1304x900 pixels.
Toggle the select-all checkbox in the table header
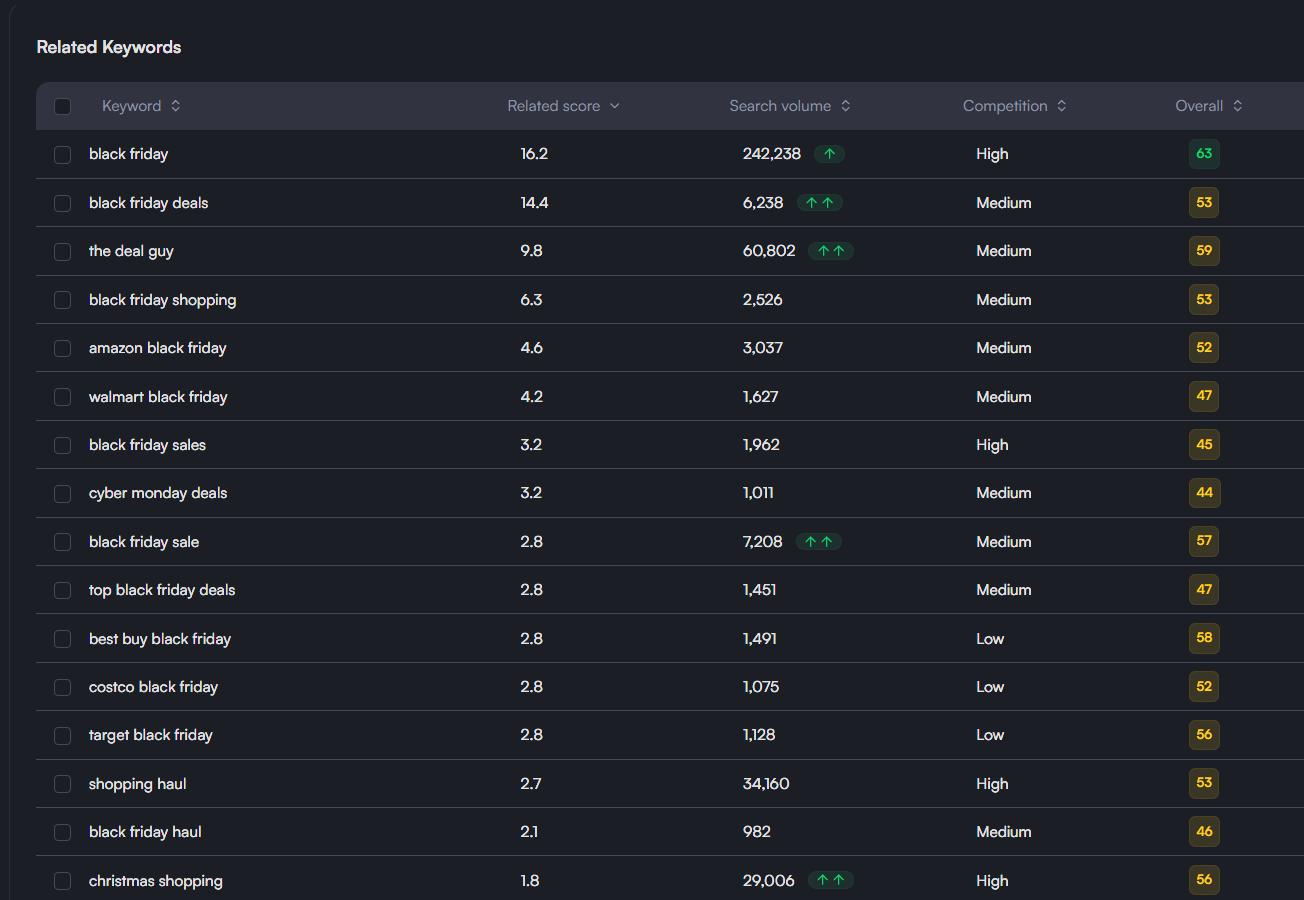[x=63, y=105]
